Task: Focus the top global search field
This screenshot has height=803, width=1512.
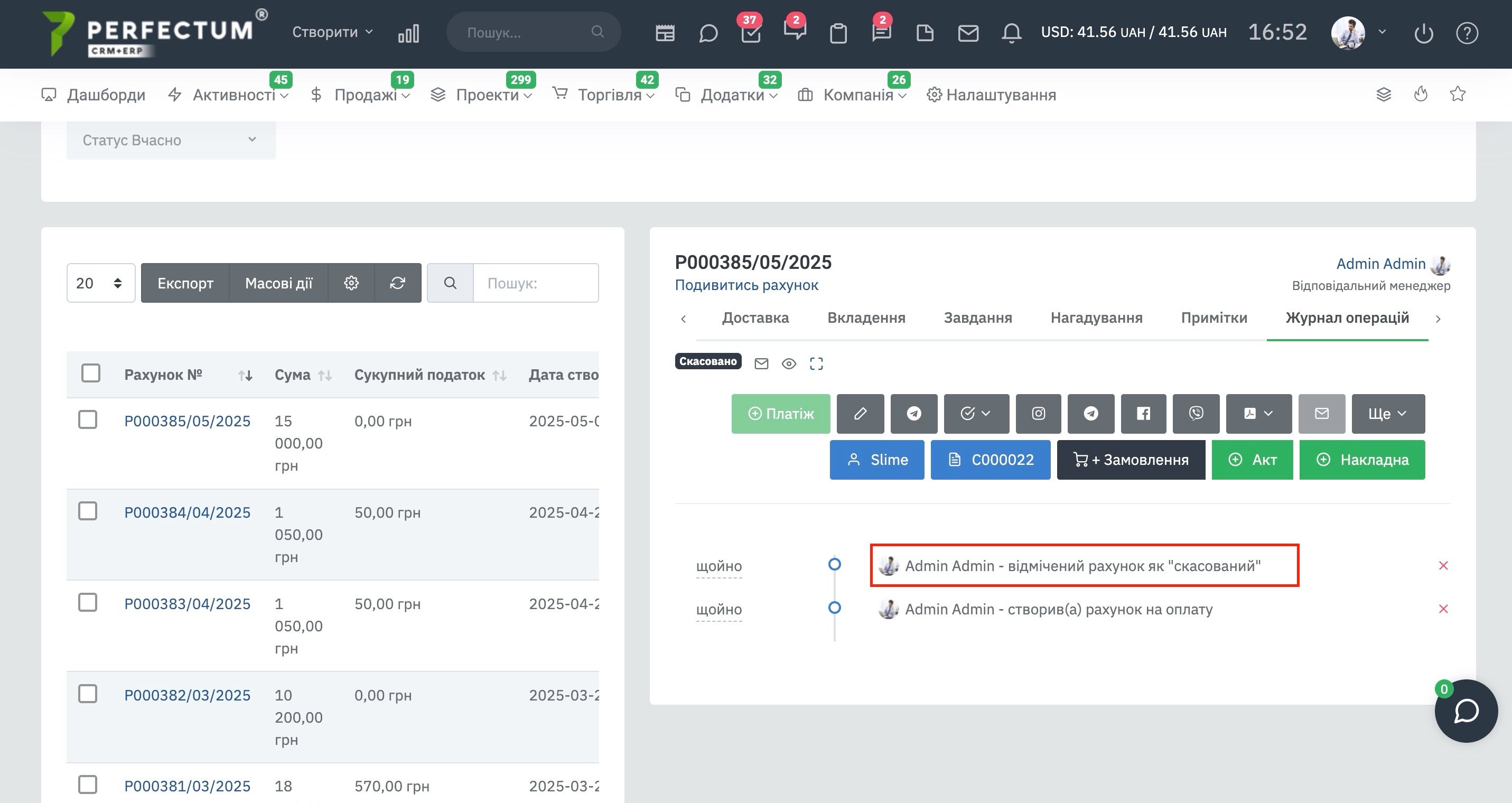Action: pyautogui.click(x=533, y=32)
